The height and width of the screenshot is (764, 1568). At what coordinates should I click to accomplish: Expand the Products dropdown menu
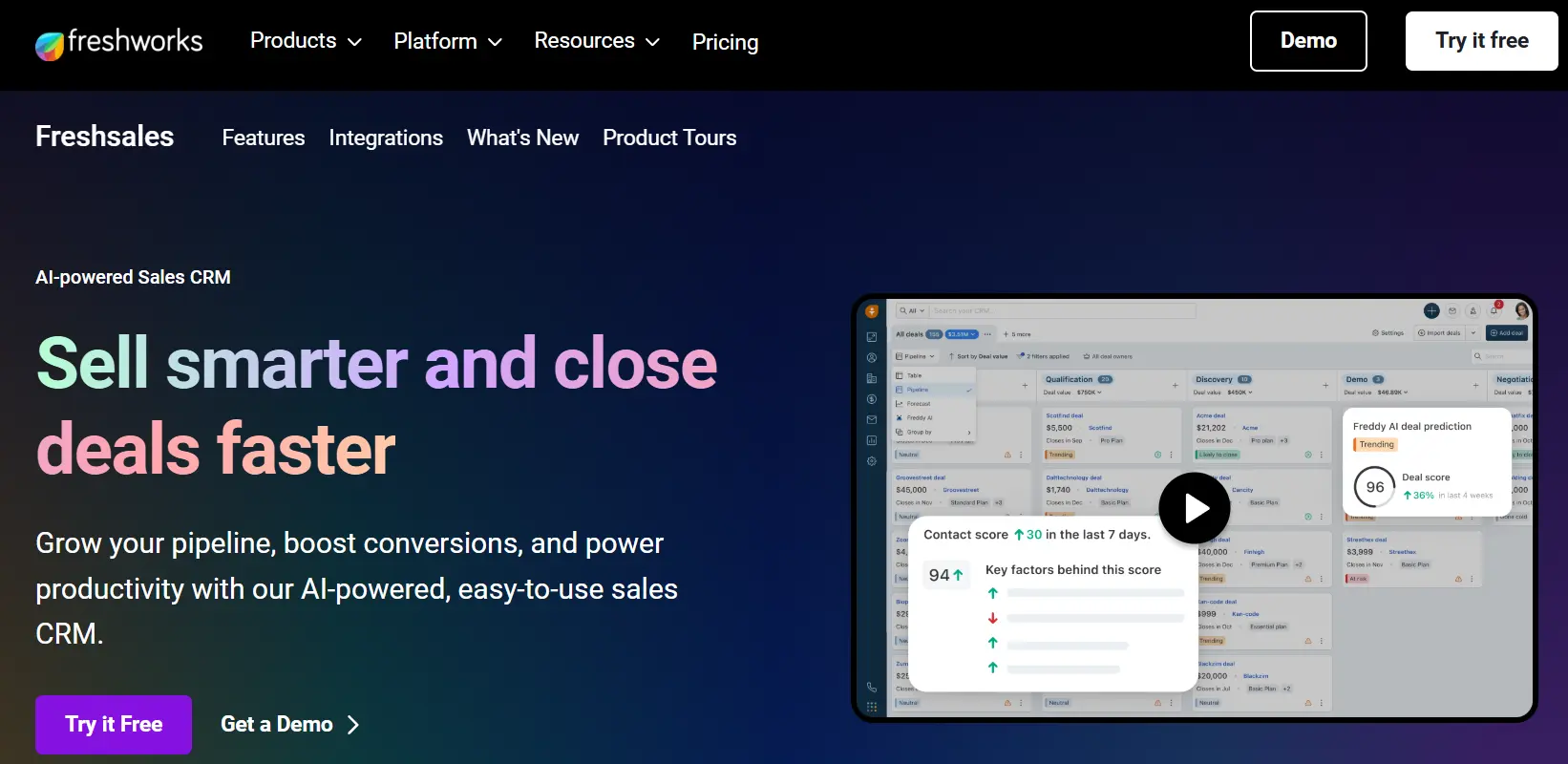point(306,41)
